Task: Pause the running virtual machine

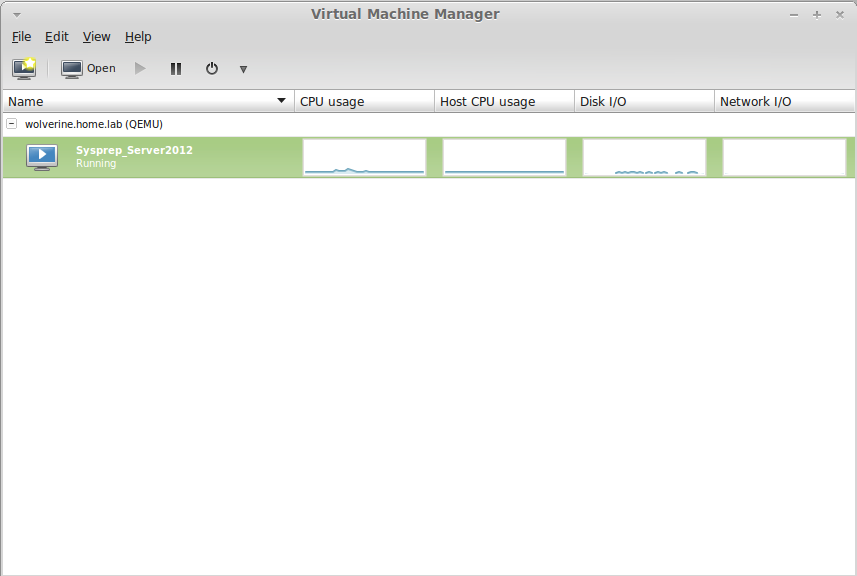Action: (x=176, y=69)
